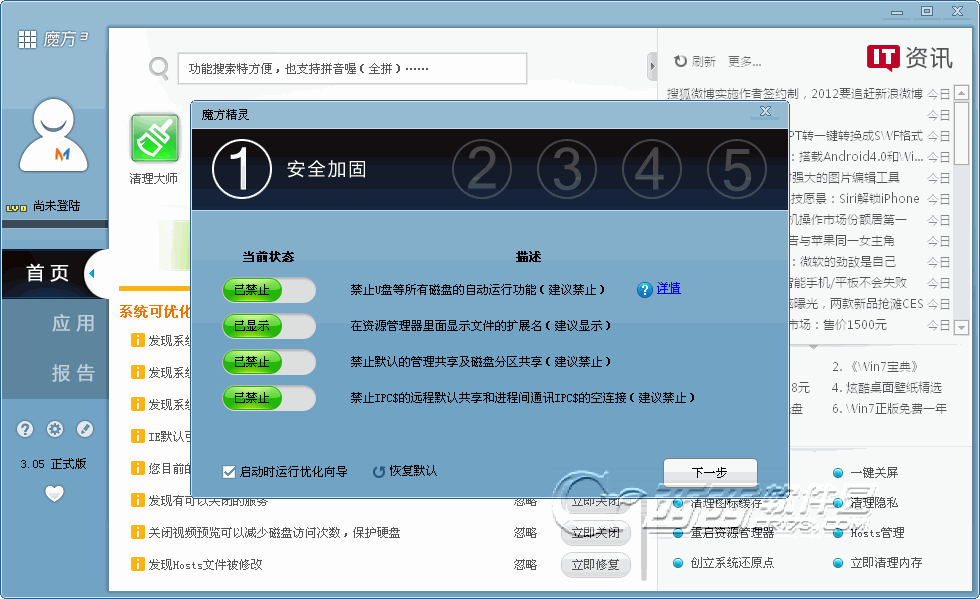Toggle the 管理共享 已禁止 switch
The width and height of the screenshot is (980, 599).
tap(269, 362)
